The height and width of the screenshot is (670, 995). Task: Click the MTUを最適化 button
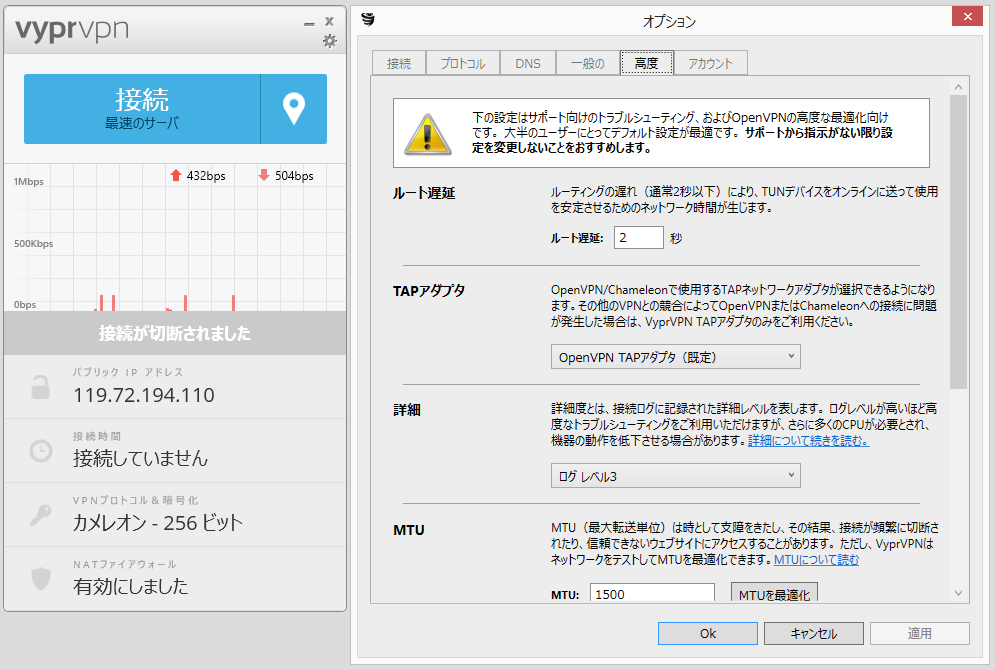tap(774, 593)
